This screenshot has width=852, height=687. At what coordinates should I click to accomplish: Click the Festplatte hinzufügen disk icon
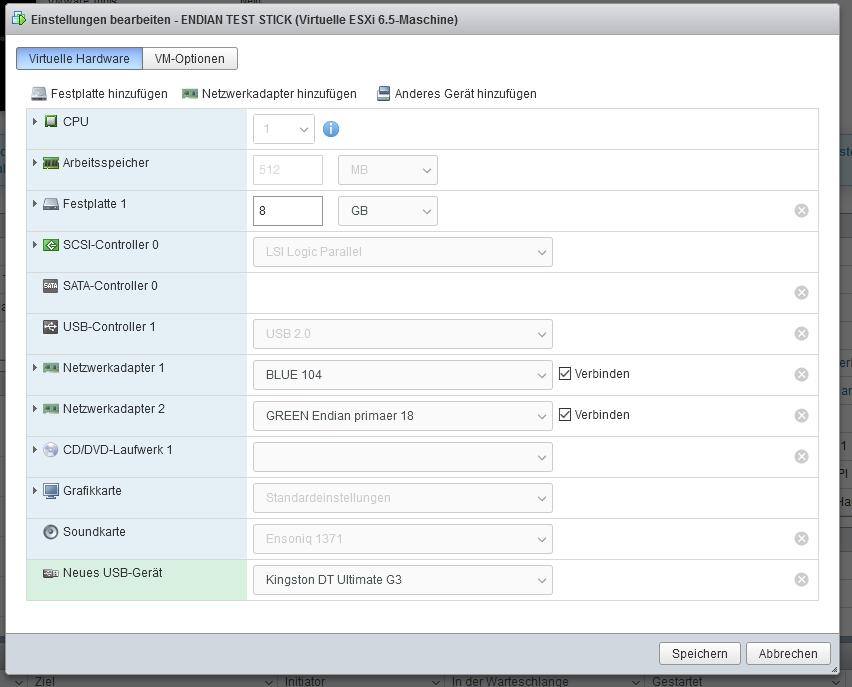(x=39, y=94)
